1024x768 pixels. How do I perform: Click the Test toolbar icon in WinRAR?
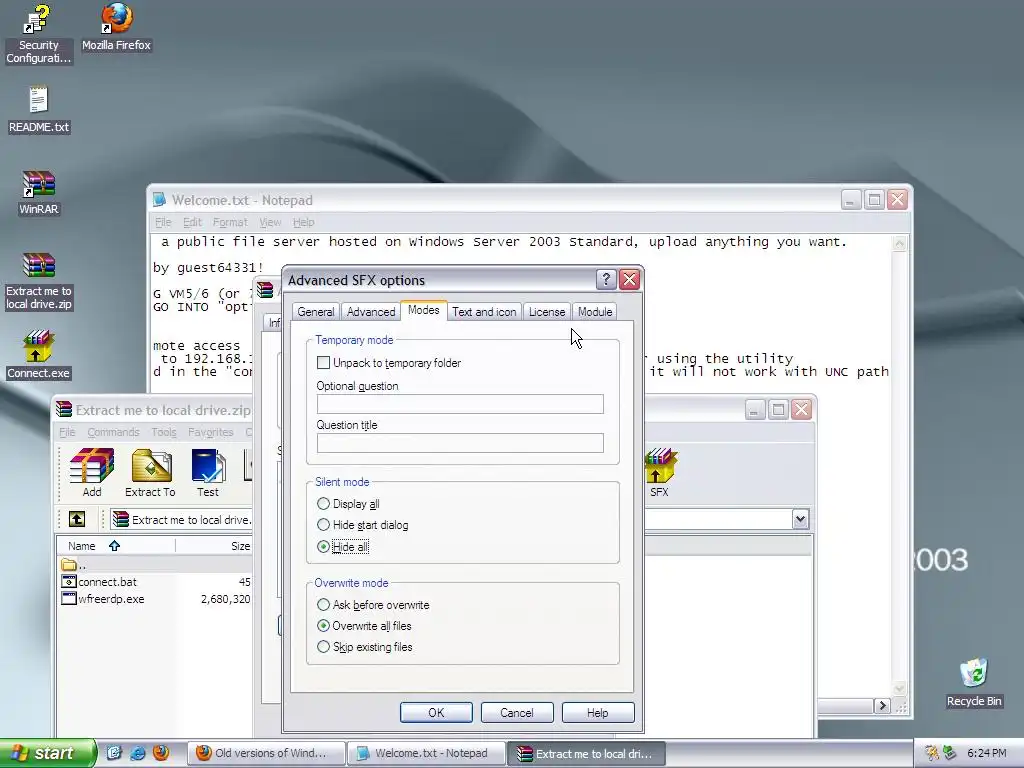pyautogui.click(x=208, y=473)
